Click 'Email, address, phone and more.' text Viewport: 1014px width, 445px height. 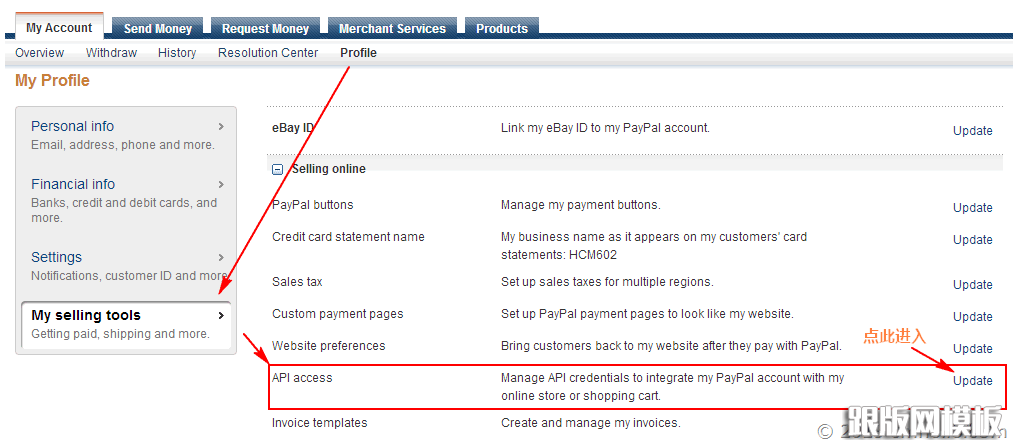click(123, 145)
